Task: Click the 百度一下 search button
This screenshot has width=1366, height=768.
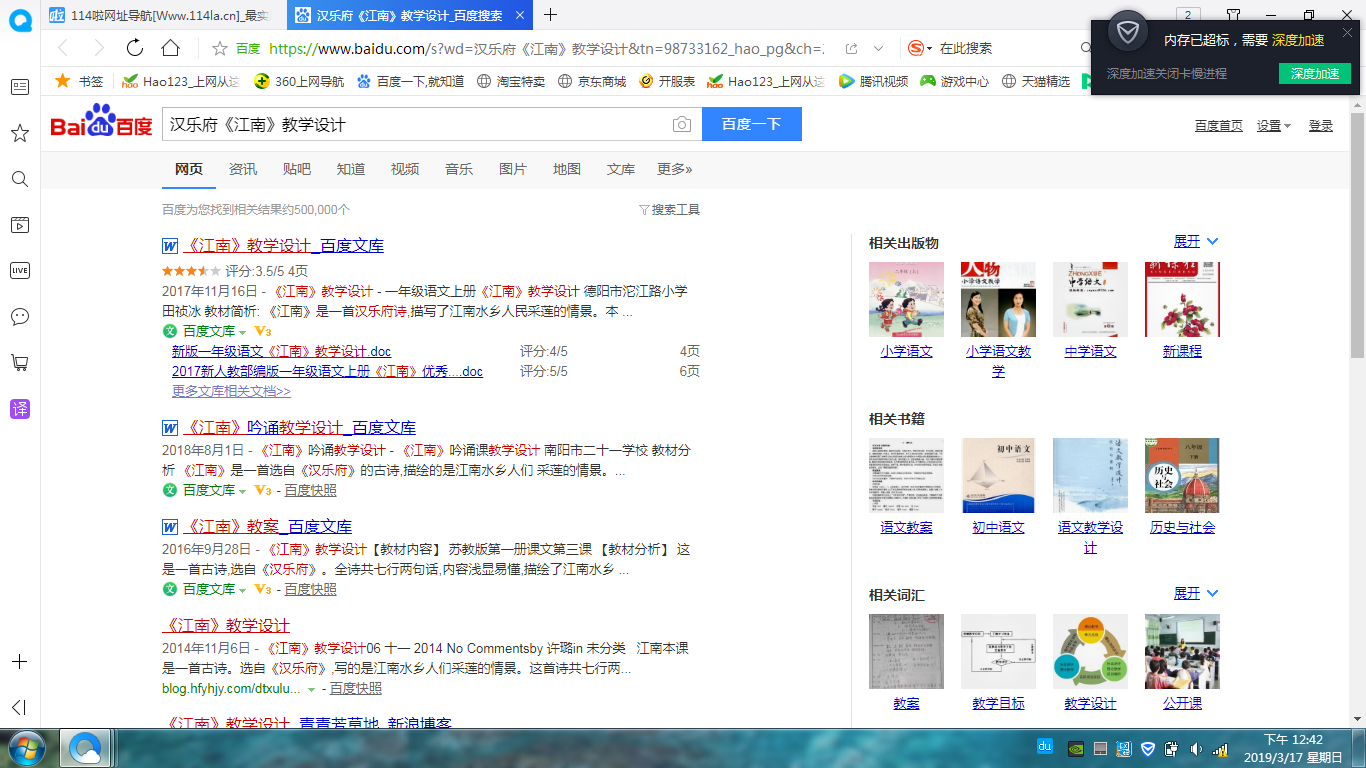Action: 752,124
